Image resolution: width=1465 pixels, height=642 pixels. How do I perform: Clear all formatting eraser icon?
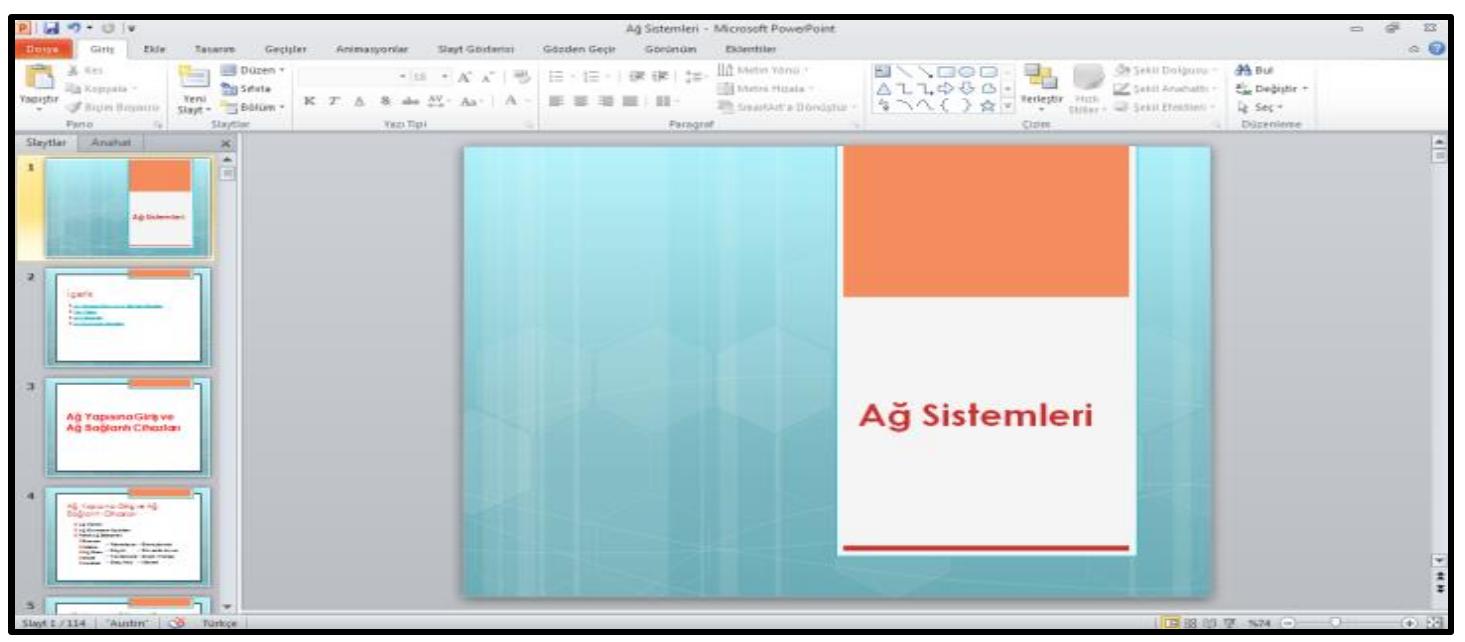click(x=523, y=77)
